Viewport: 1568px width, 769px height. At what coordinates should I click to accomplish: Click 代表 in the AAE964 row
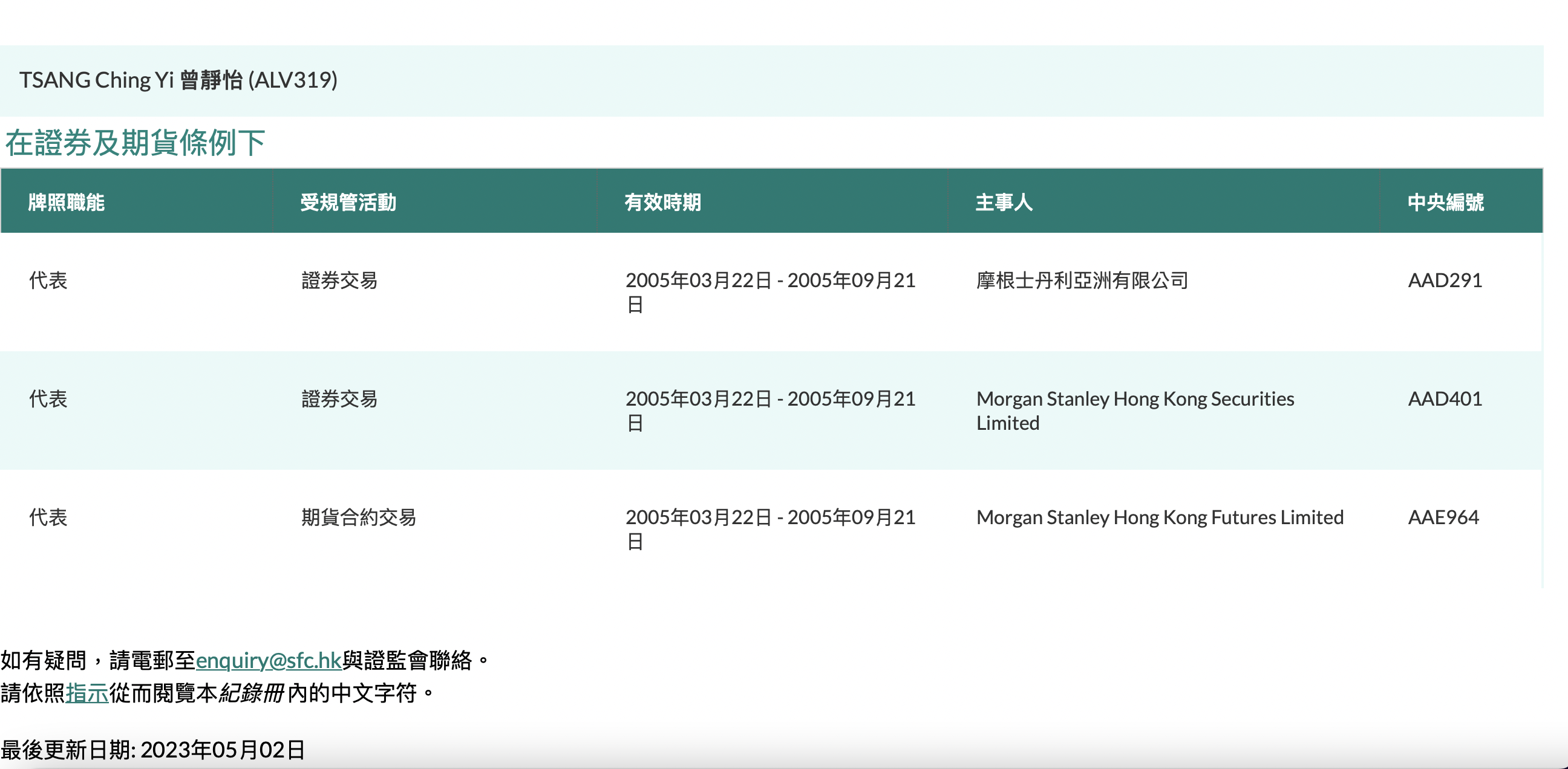(x=48, y=517)
